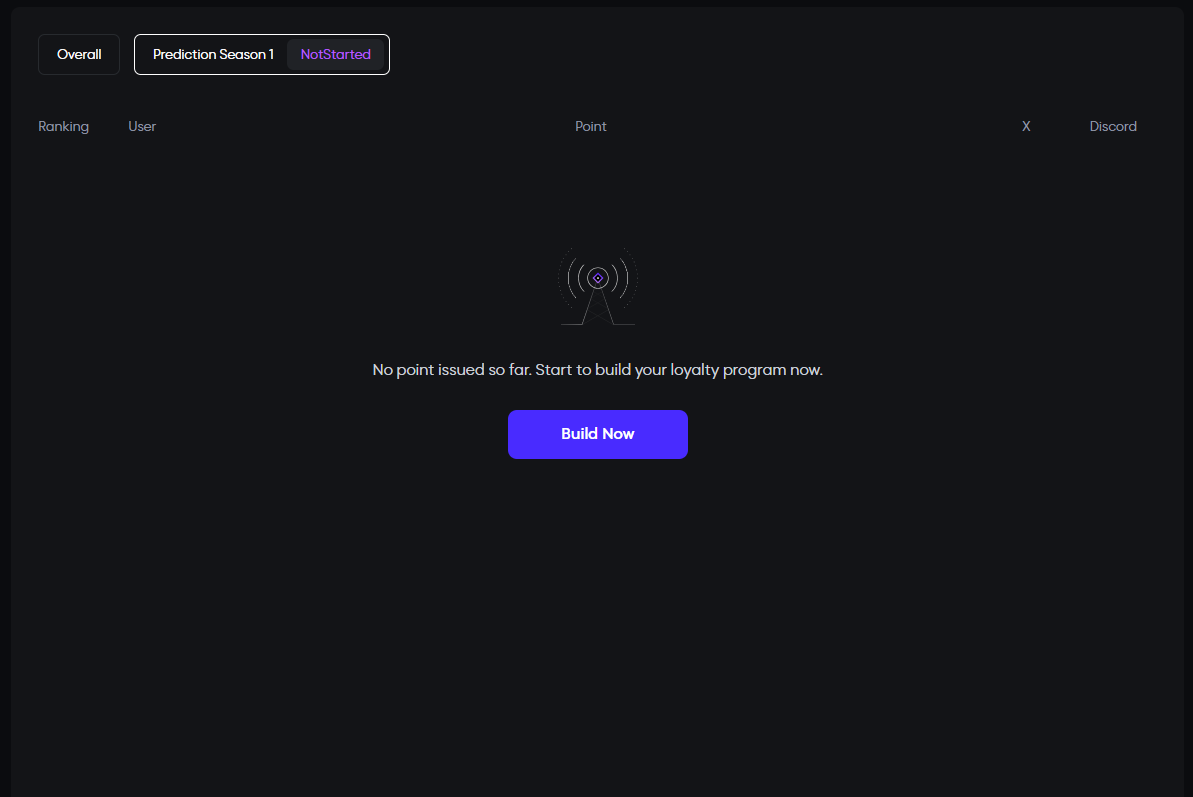This screenshot has height=797, width=1193.
Task: Sort by the Ranking column header
Action: click(x=64, y=127)
